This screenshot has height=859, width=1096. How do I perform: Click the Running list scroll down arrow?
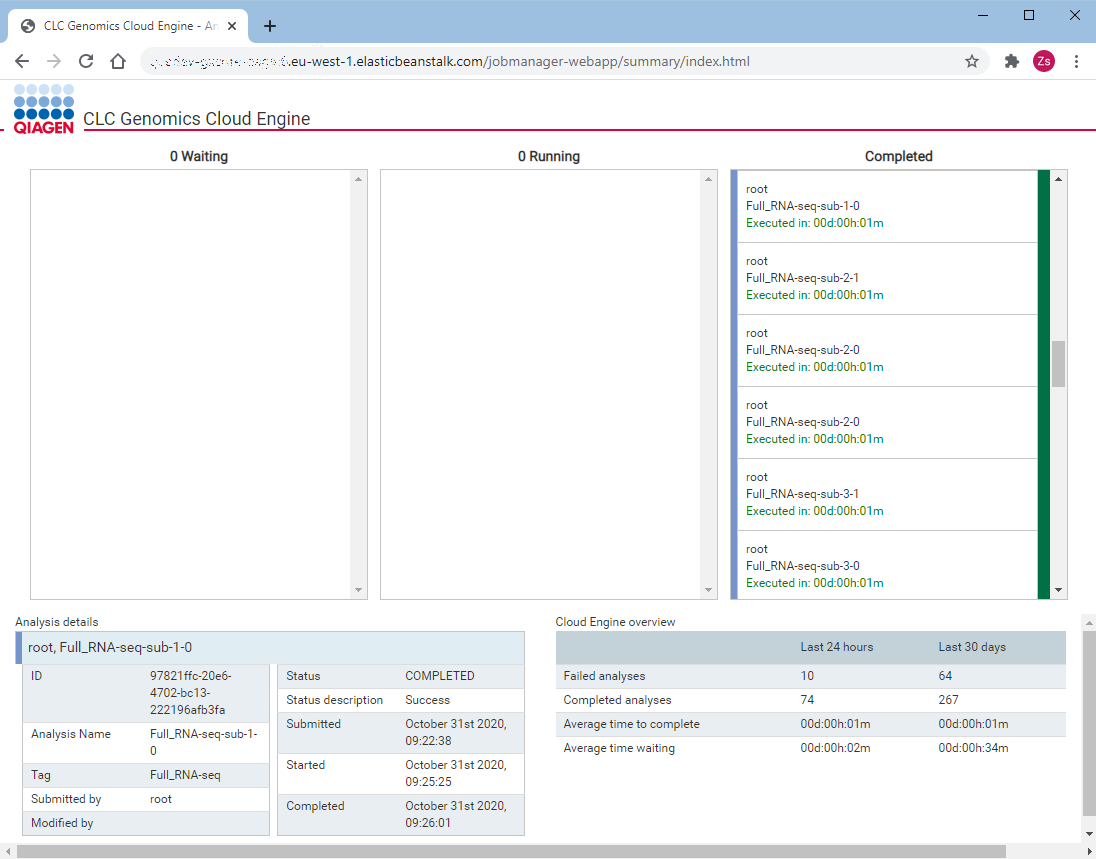pos(708,591)
